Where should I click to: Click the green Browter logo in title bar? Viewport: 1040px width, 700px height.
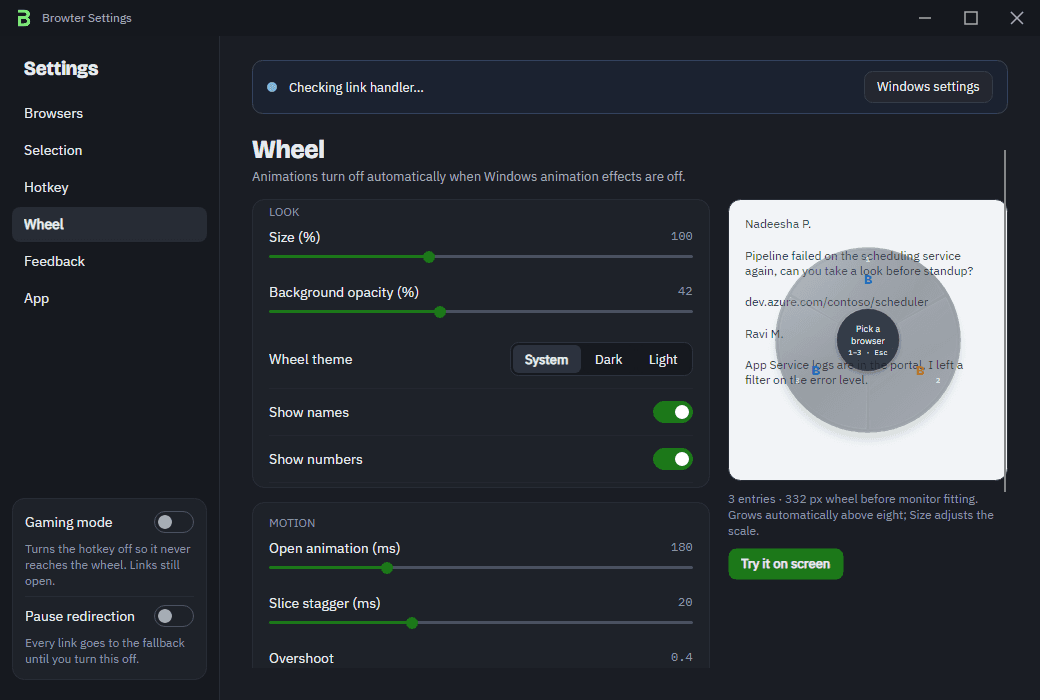[x=24, y=18]
